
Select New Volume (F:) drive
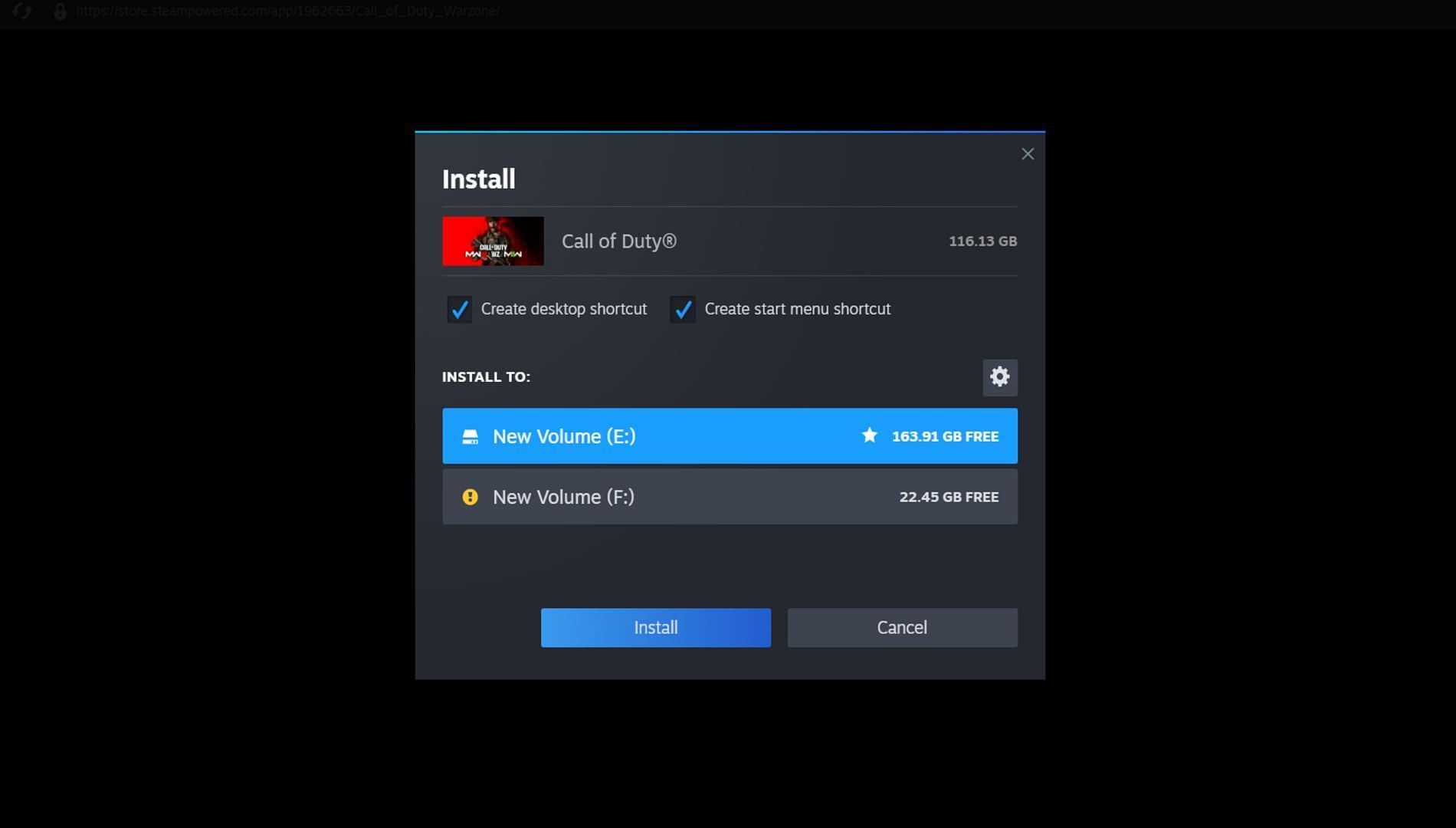point(730,497)
